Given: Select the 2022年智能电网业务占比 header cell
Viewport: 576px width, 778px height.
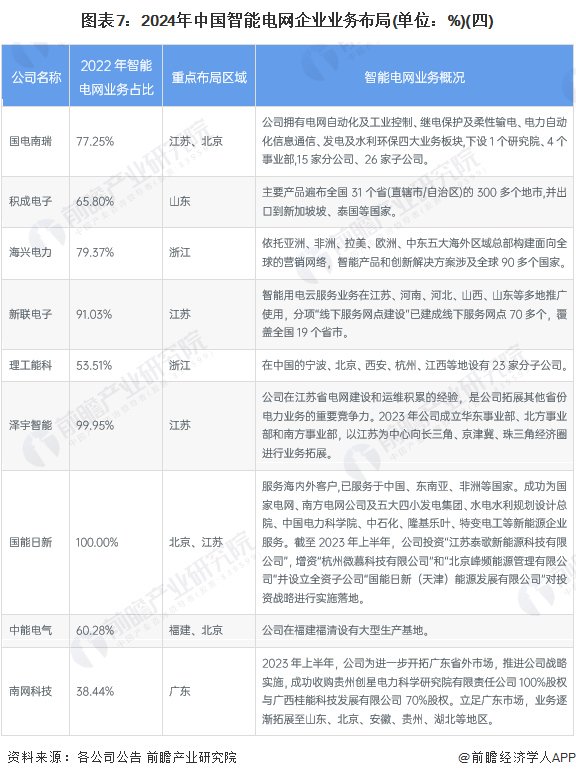Looking at the screenshot, I should tap(116, 77).
